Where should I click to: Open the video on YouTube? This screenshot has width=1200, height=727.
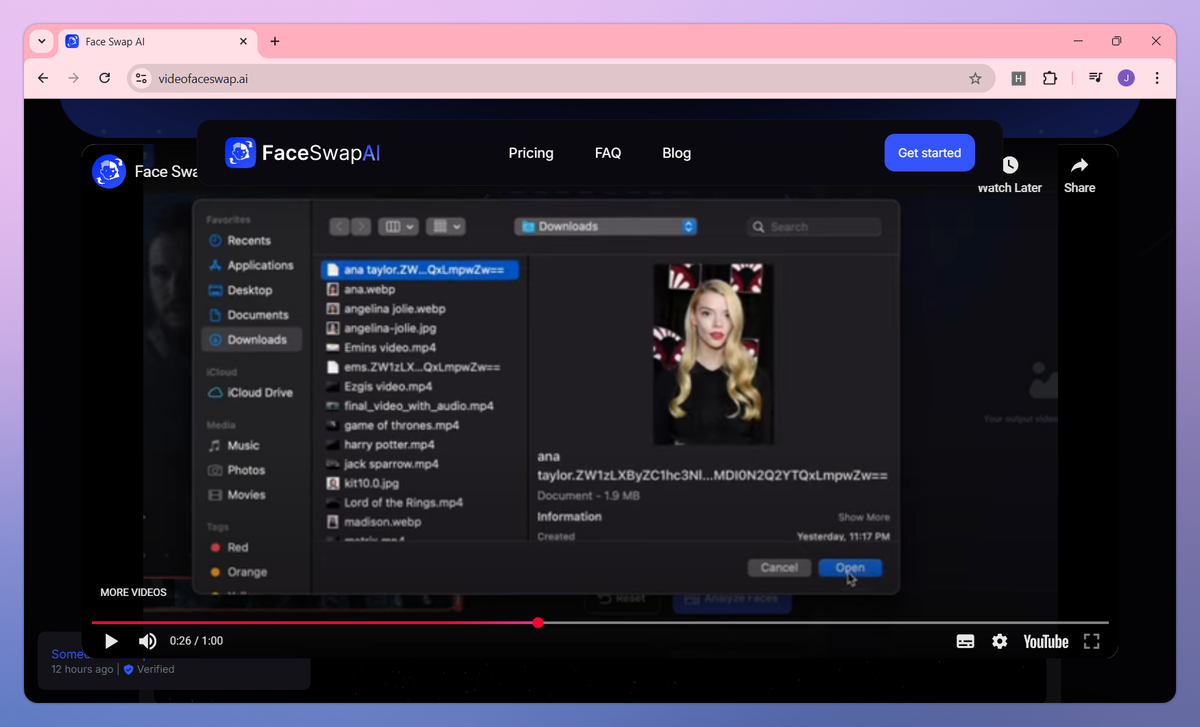coord(1046,642)
